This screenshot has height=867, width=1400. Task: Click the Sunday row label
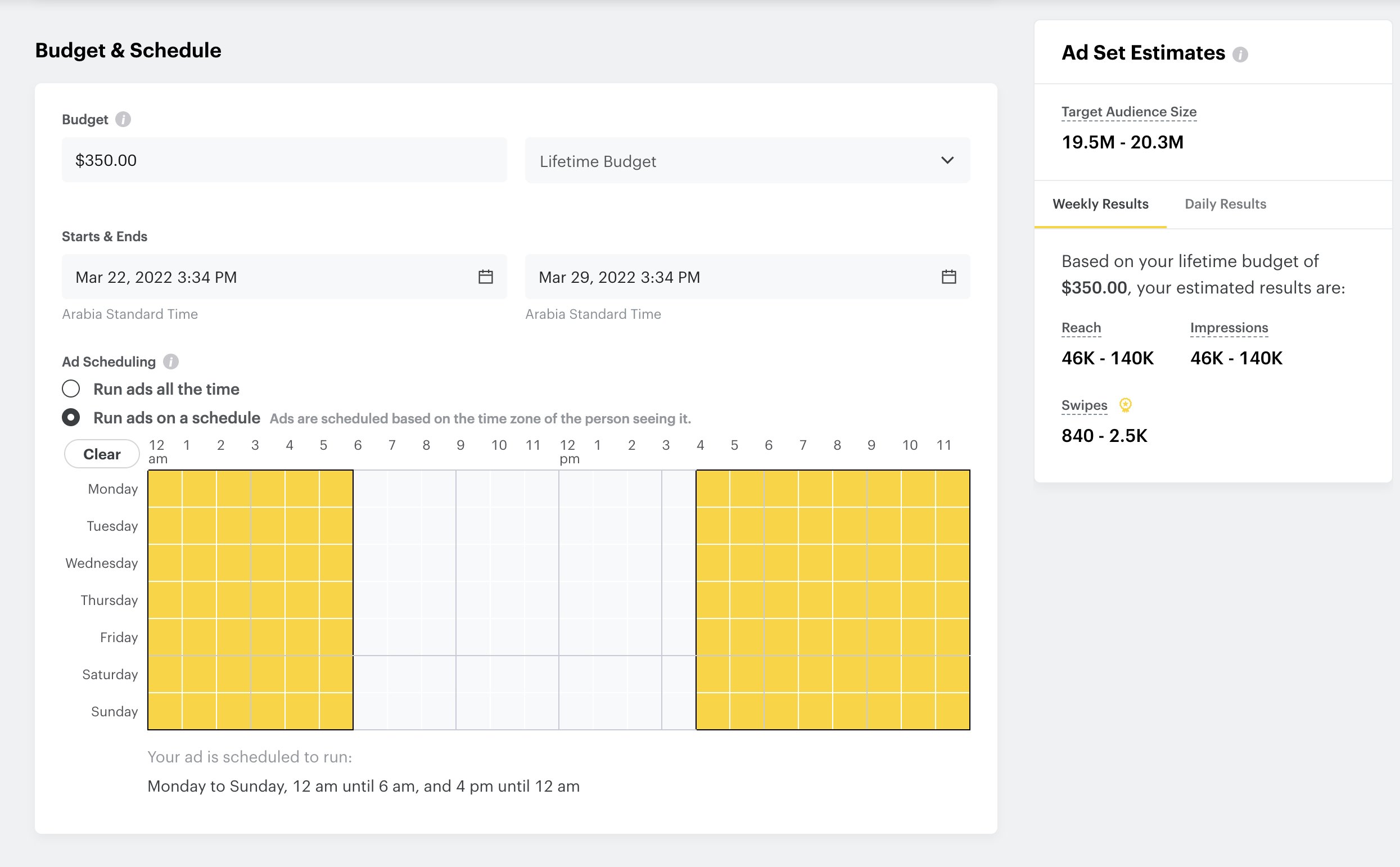pyautogui.click(x=114, y=712)
